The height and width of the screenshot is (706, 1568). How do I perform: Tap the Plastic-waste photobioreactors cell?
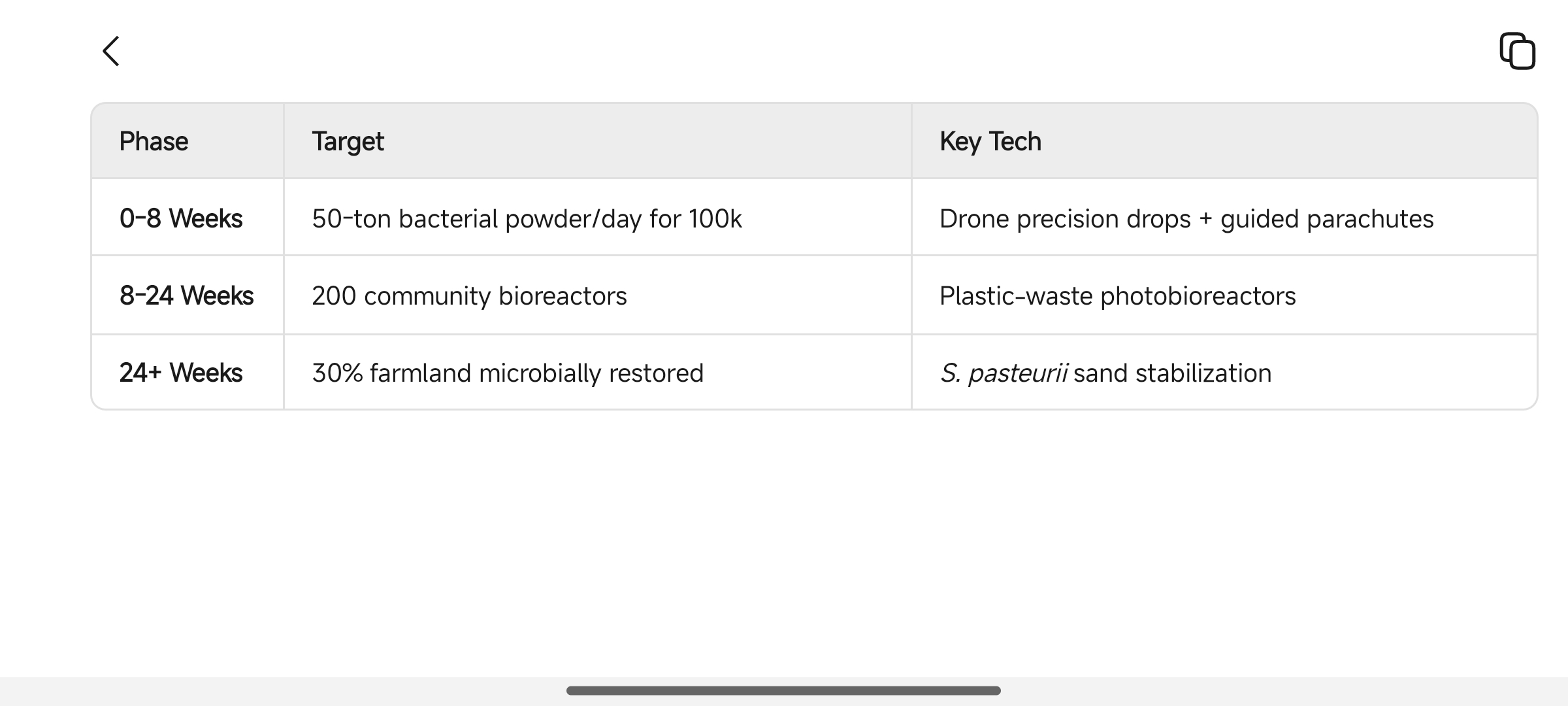1224,295
